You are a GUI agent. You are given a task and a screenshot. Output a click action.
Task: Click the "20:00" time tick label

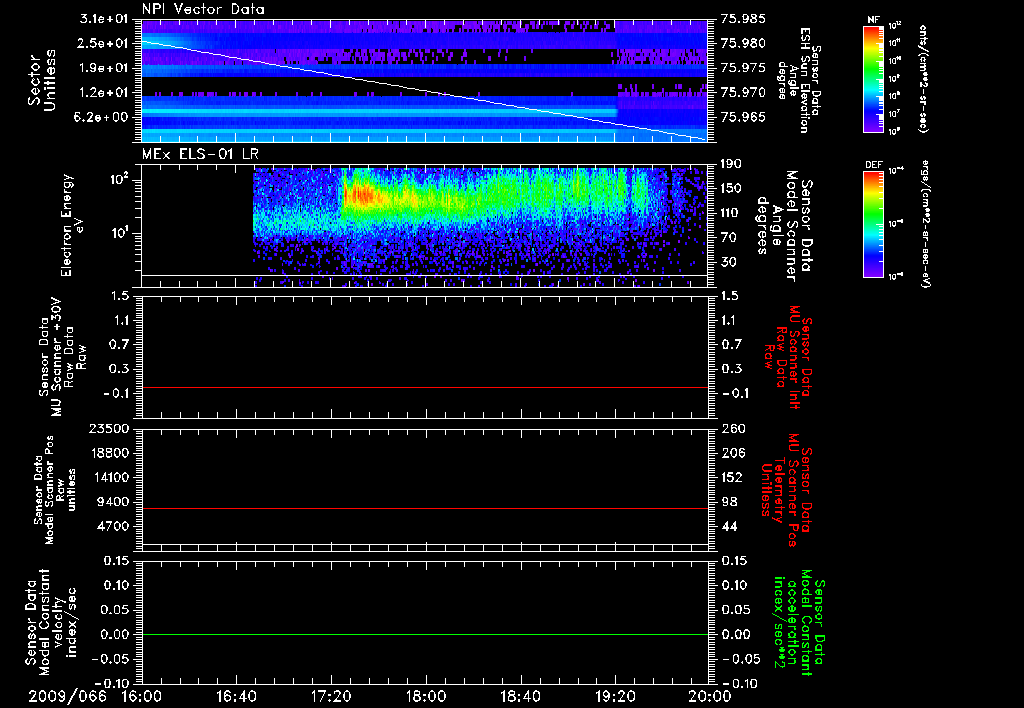point(711,696)
